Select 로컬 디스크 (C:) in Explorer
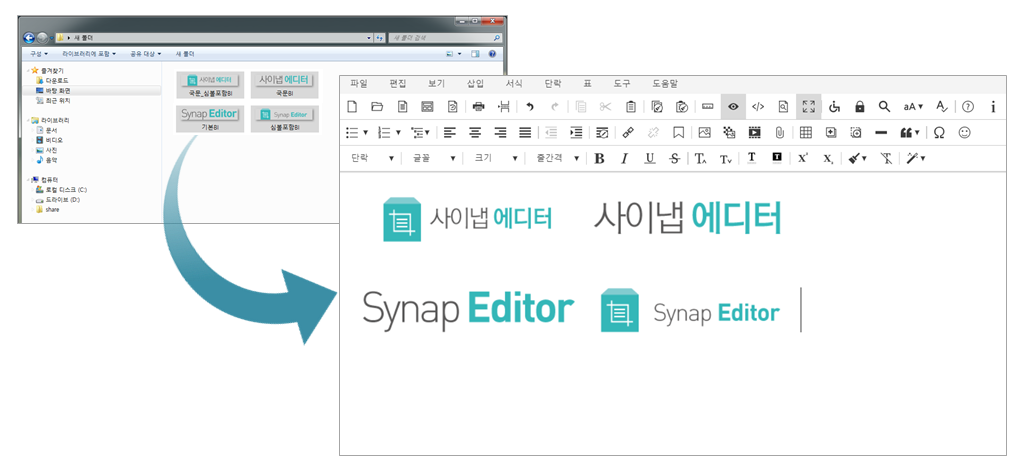The height and width of the screenshot is (466, 1018). [x=66, y=190]
